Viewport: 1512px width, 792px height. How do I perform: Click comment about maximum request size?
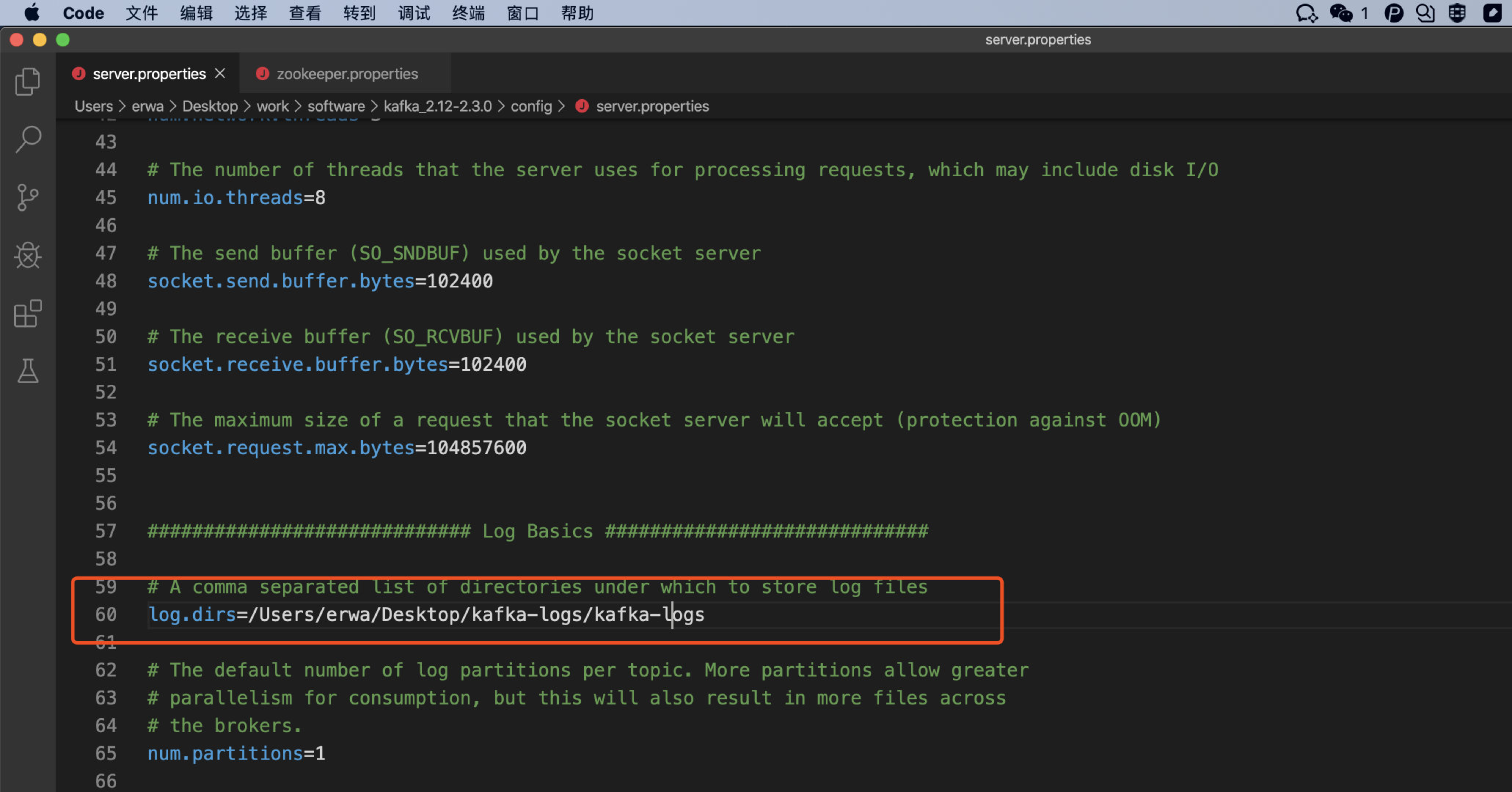click(x=654, y=419)
